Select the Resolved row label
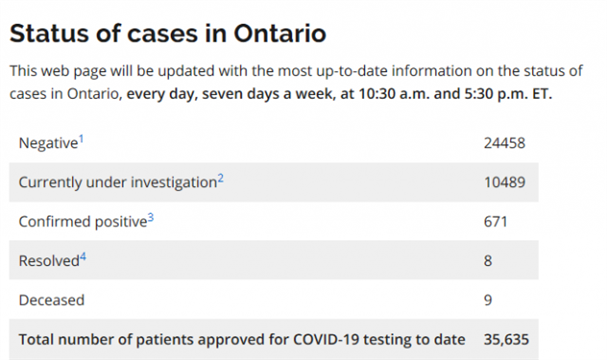Image resolution: width=607 pixels, height=360 pixels. (x=49, y=261)
